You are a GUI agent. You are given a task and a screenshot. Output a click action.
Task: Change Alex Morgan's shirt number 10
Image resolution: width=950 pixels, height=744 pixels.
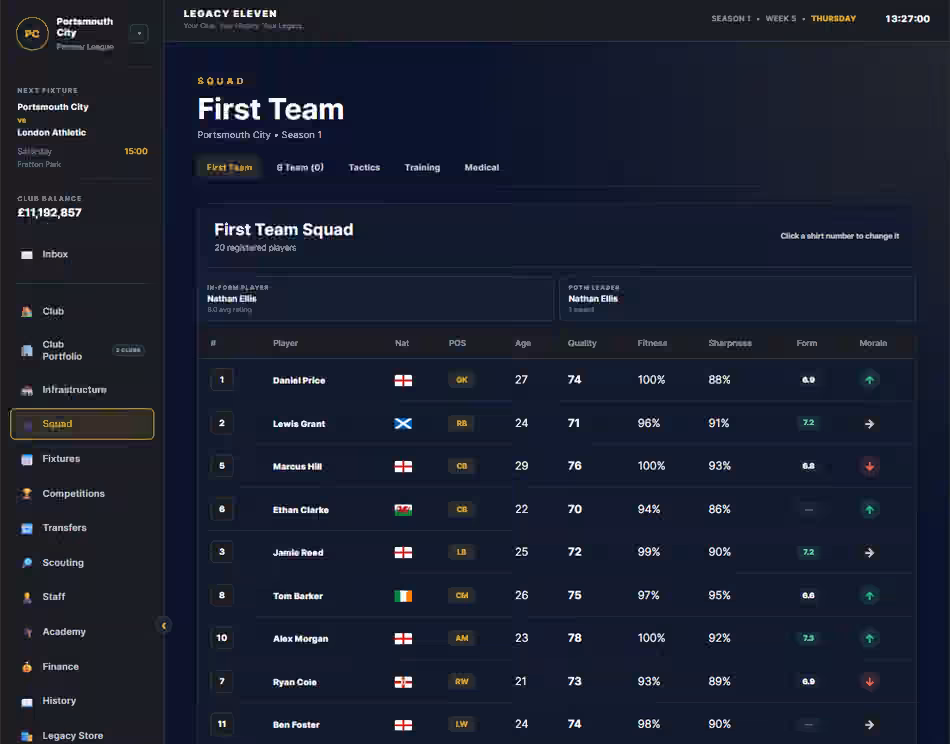click(222, 638)
